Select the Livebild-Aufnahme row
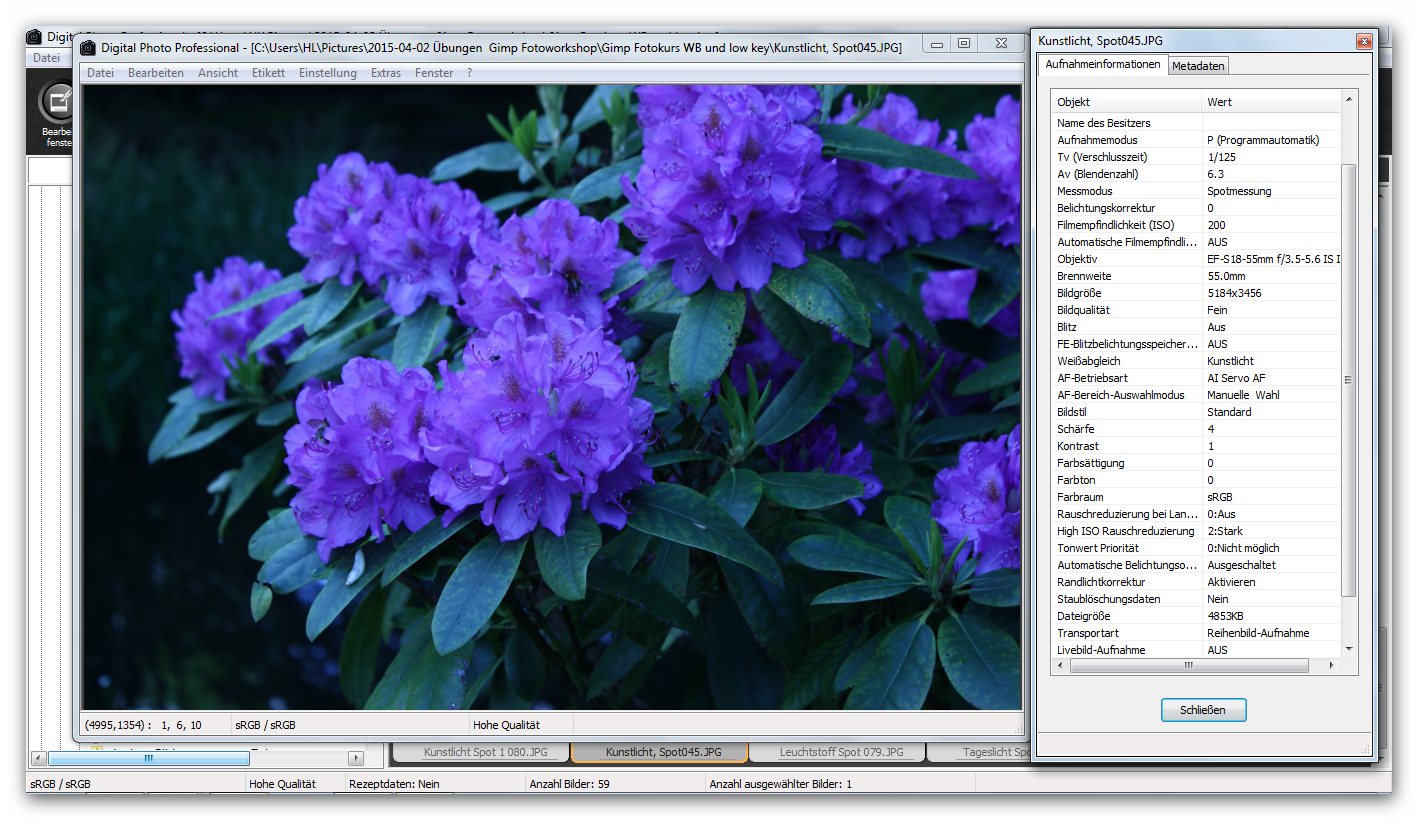Screen dimensions: 1418x820 (1196, 650)
